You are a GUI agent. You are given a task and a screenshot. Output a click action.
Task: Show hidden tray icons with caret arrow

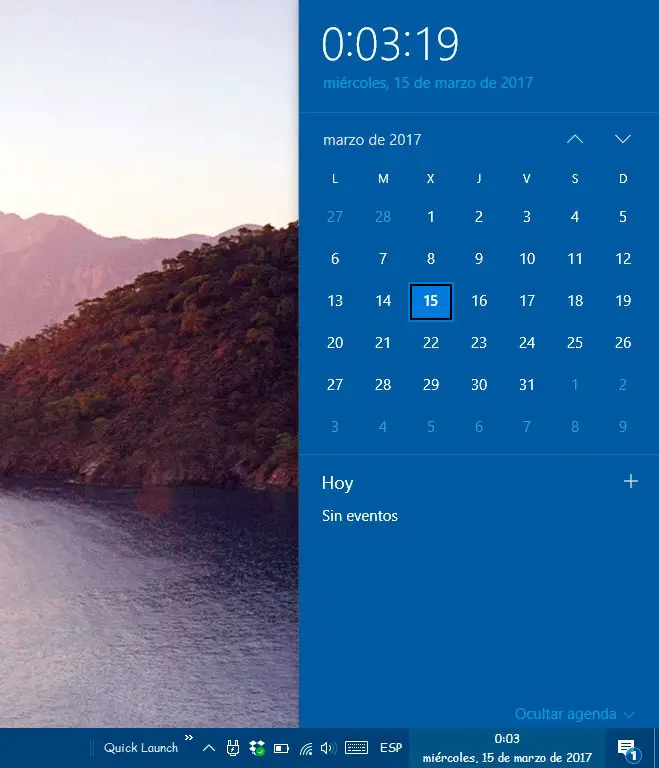click(209, 748)
